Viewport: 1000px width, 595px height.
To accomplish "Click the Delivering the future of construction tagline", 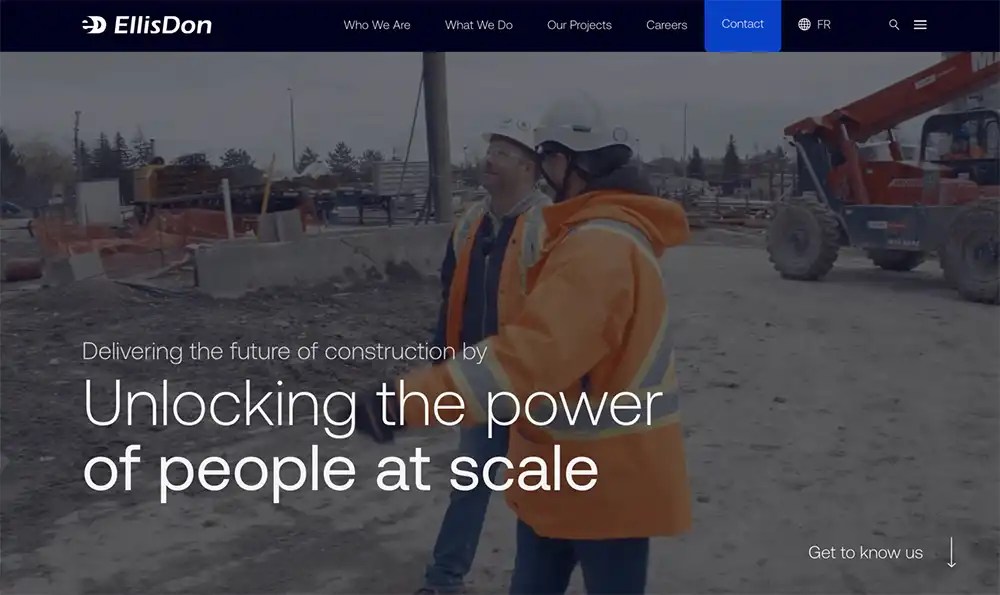I will [x=284, y=352].
